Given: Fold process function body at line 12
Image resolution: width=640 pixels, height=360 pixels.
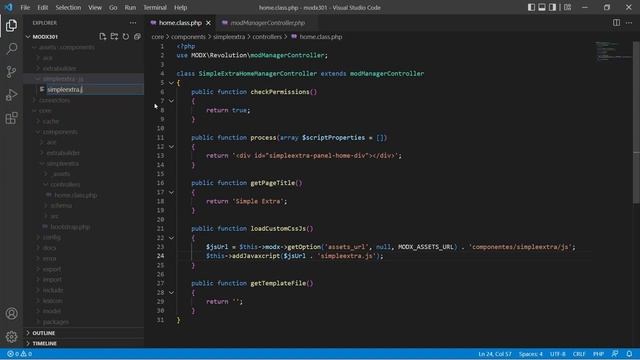Looking at the screenshot, I should click(171, 147).
